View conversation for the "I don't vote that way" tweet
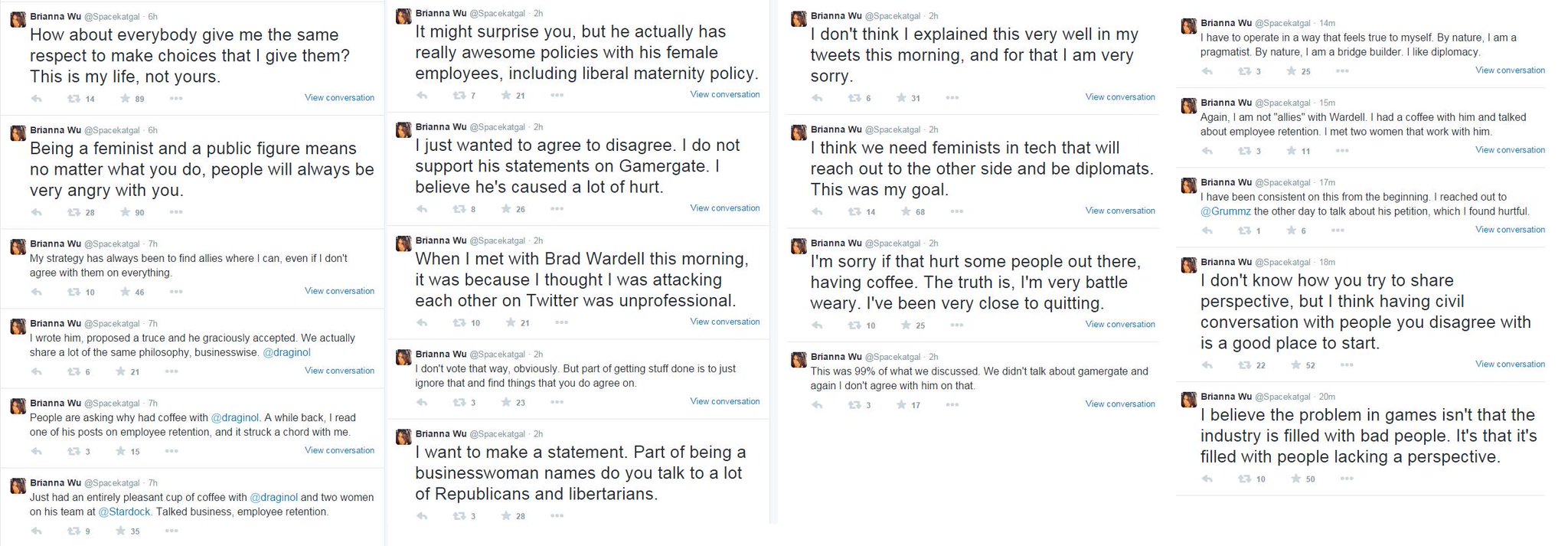 [725, 401]
